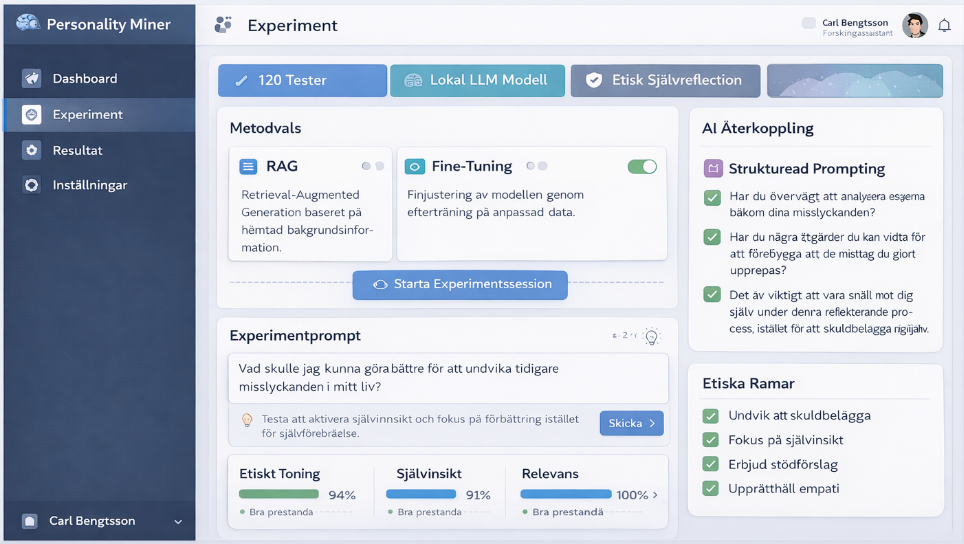Expand the Relevans score chevron
964x544 pixels.
pyautogui.click(x=655, y=495)
